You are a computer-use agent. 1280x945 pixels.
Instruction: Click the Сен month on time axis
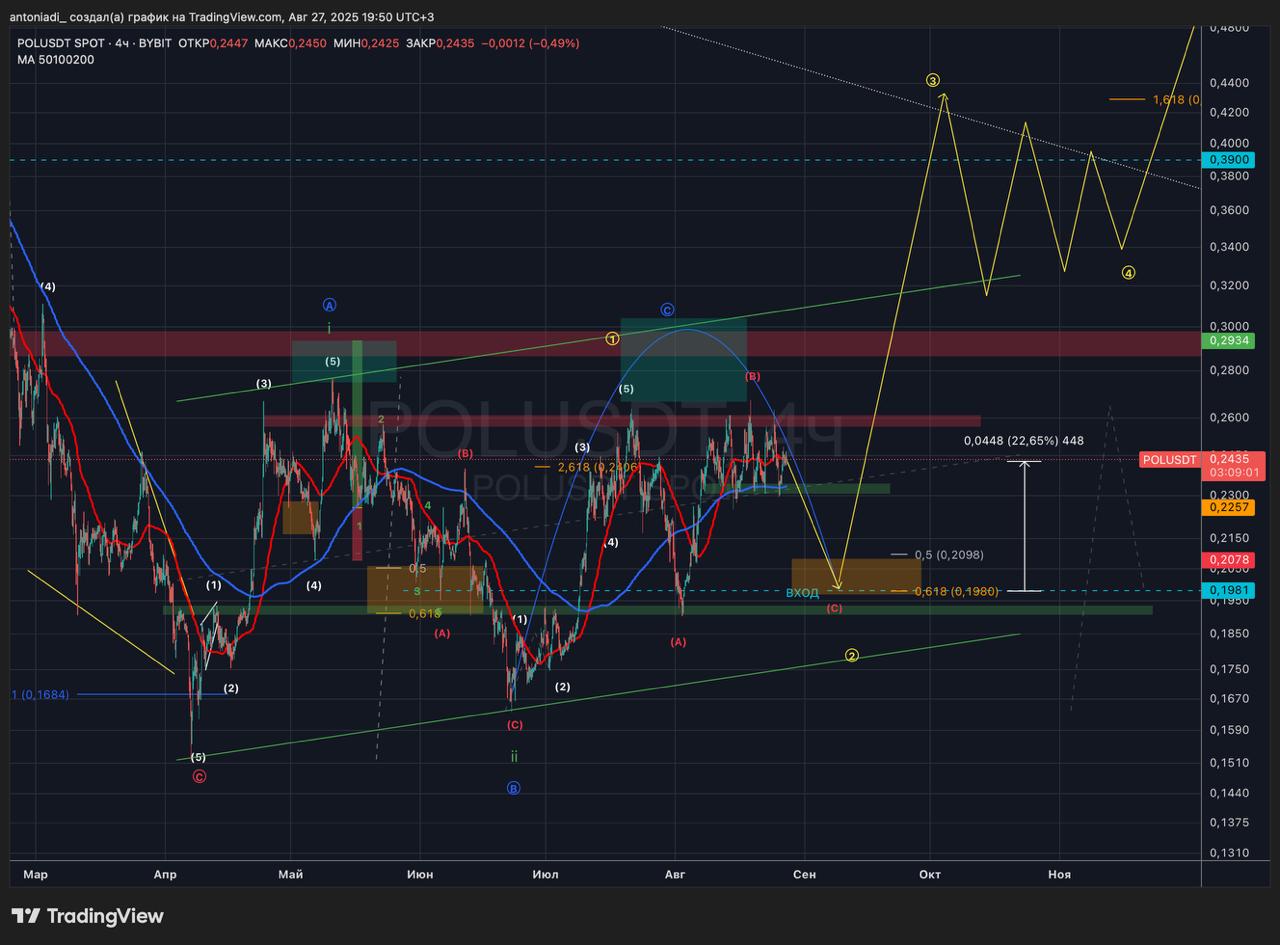point(804,874)
